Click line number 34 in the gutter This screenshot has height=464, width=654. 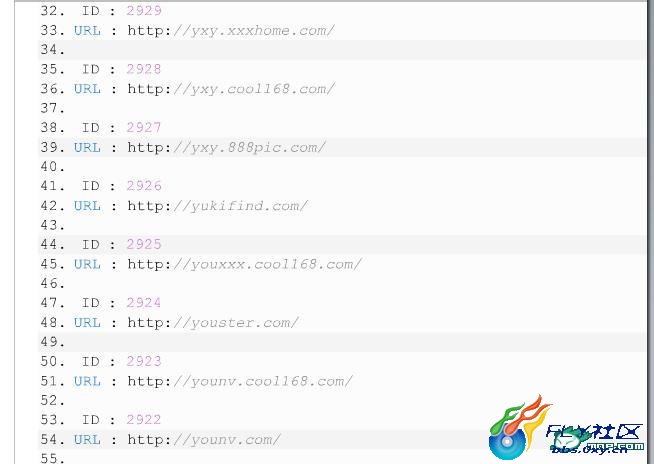(53, 50)
